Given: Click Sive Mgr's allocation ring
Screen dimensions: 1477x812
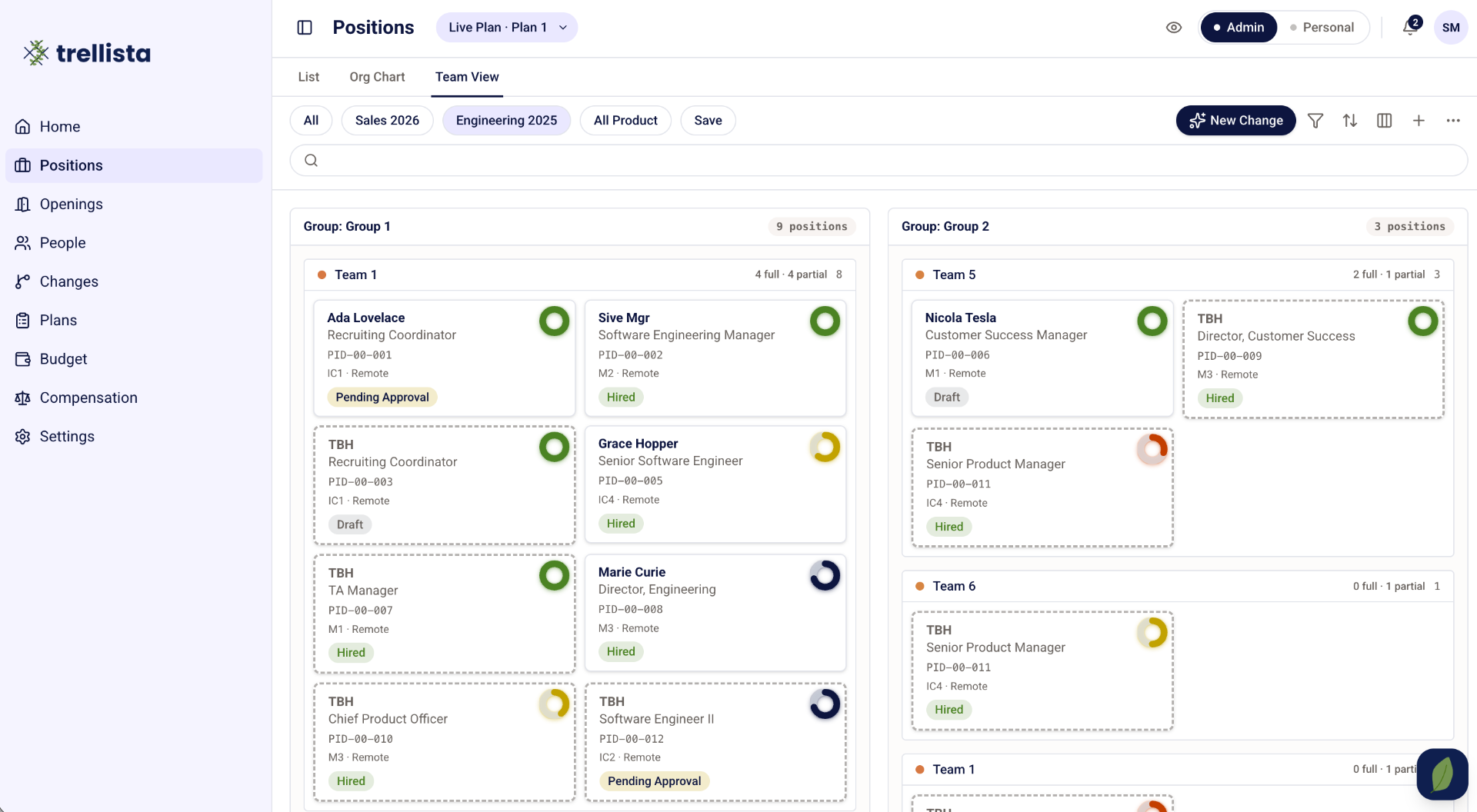Looking at the screenshot, I should 825,321.
